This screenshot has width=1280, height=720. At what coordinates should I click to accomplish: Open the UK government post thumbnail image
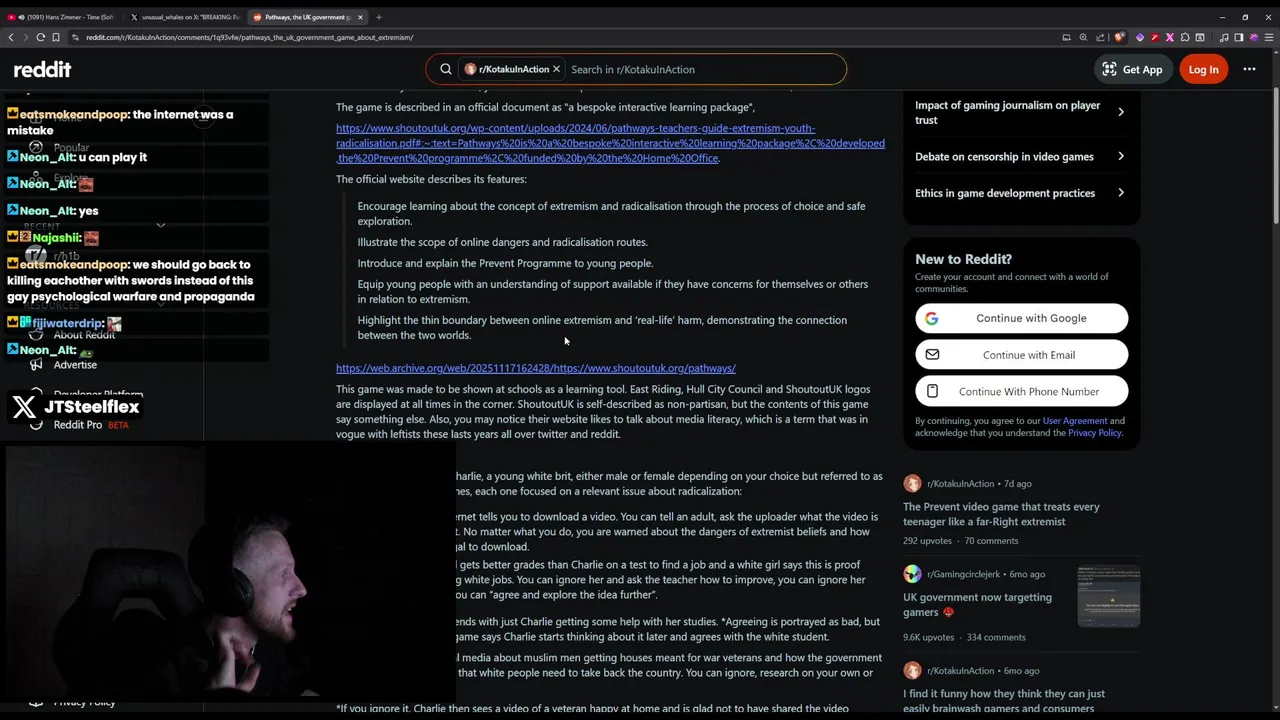(1108, 596)
